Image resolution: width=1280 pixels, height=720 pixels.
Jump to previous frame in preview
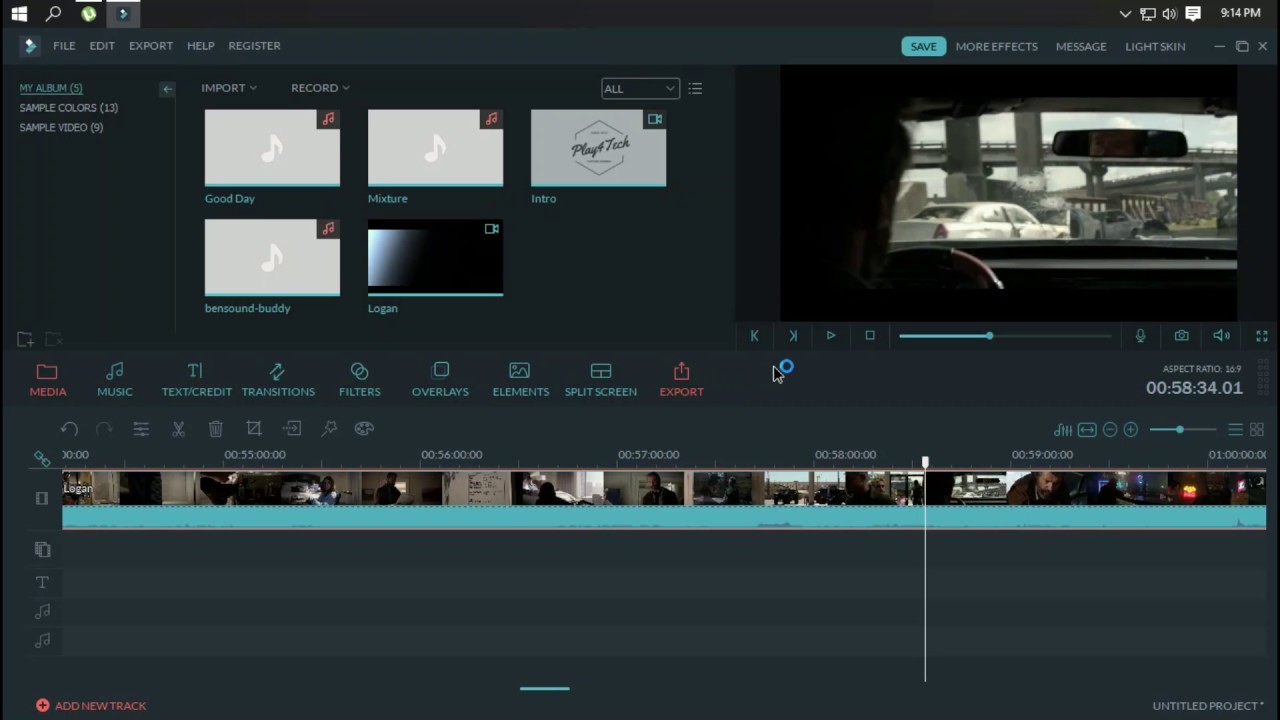[x=754, y=336]
